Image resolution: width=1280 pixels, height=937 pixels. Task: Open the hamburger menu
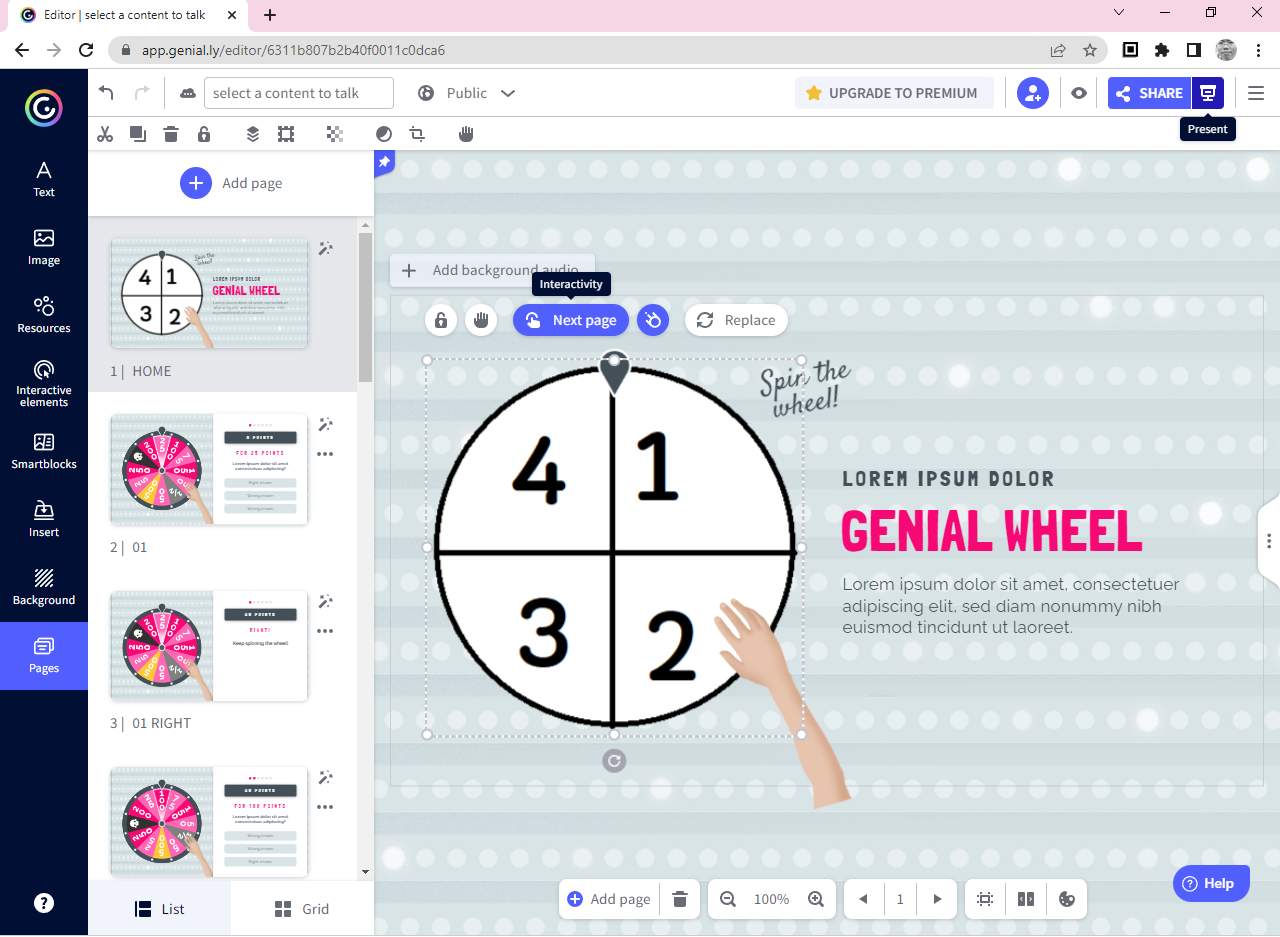tap(1256, 93)
